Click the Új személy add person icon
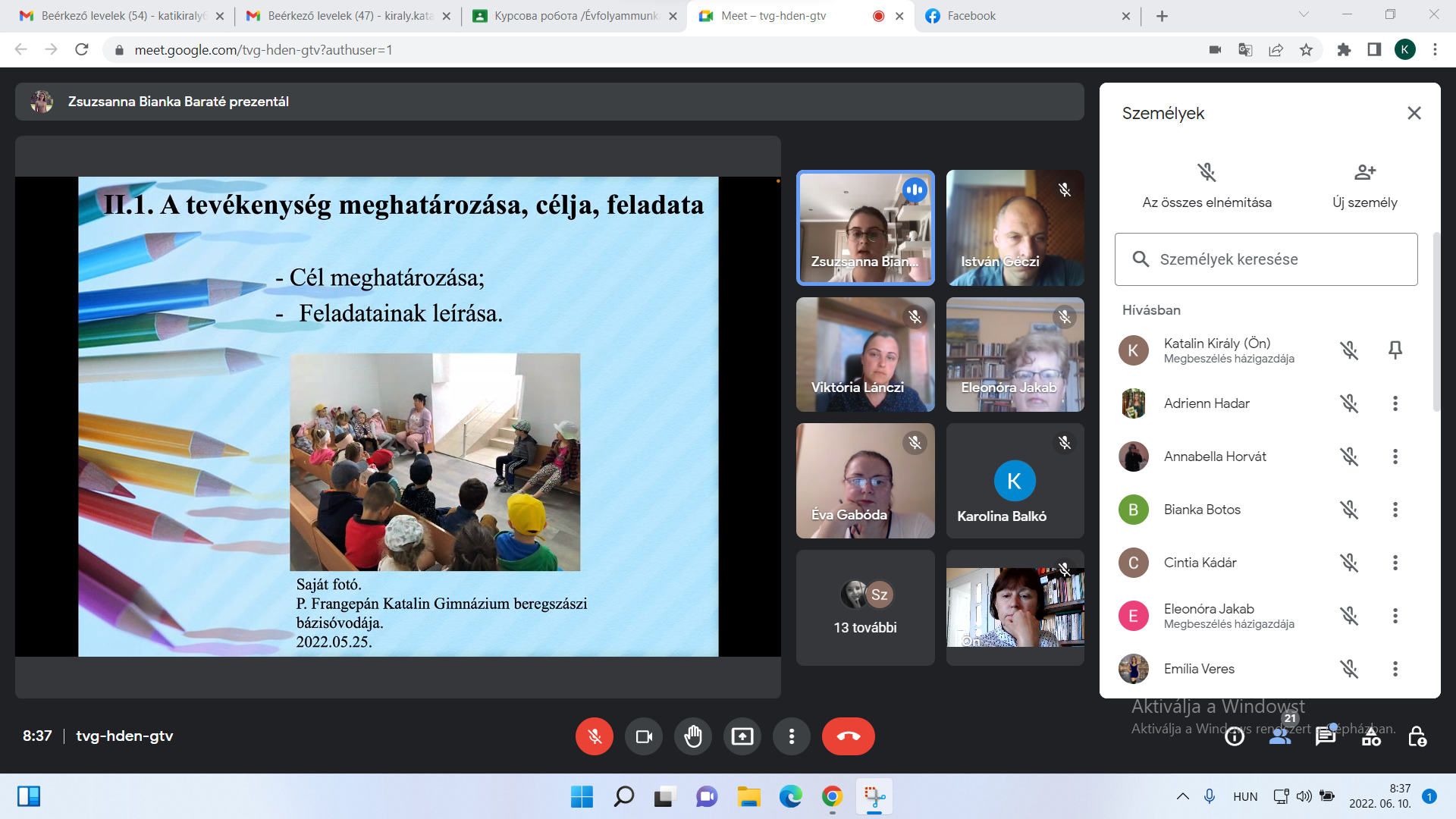This screenshot has height=819, width=1456. 1364,173
